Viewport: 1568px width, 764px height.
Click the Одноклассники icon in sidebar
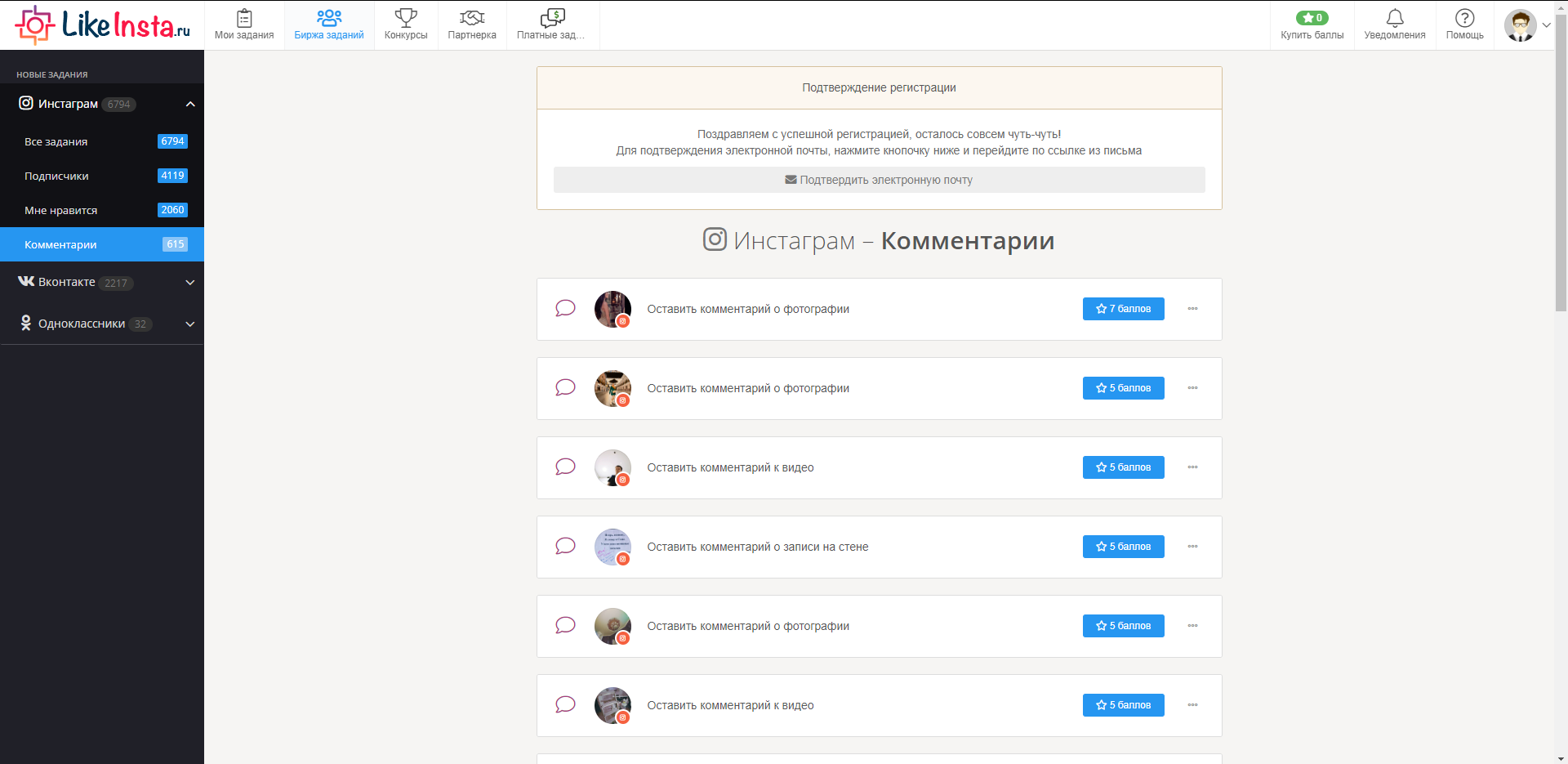pyautogui.click(x=26, y=324)
